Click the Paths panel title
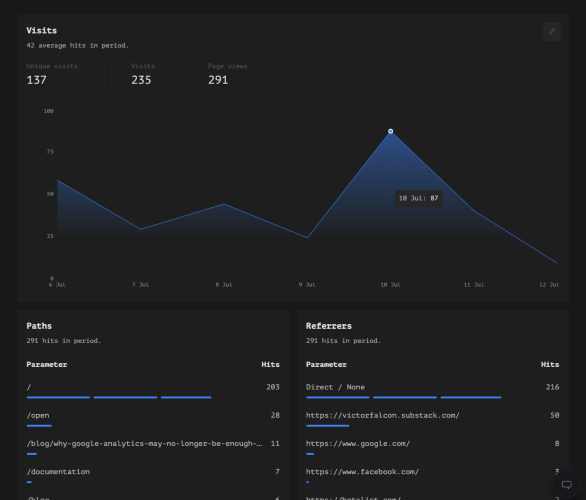This screenshot has width=586, height=500. (x=39, y=326)
